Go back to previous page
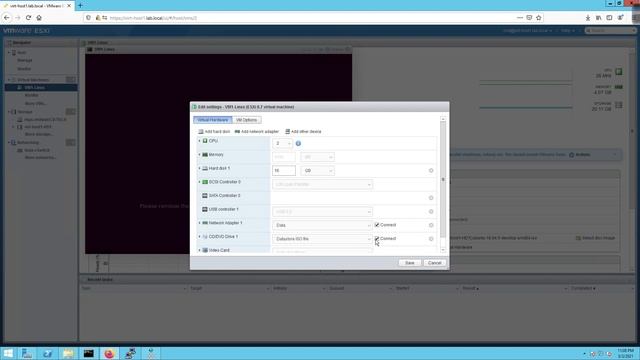This screenshot has height=360, width=640. (7, 18)
